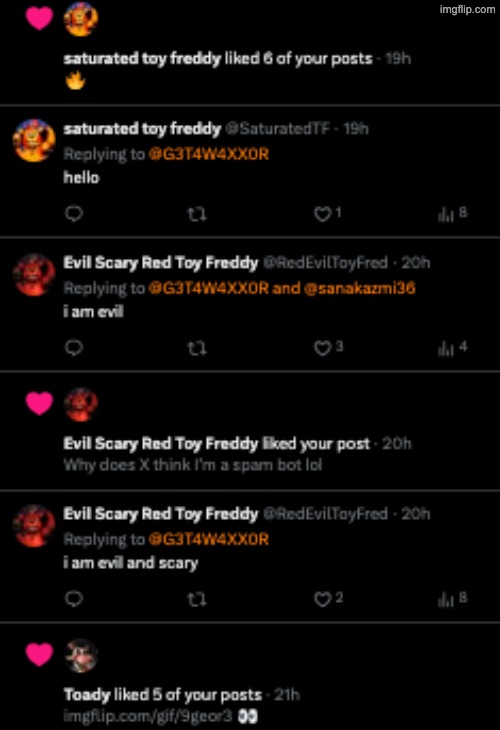
Task: Open the @sanakazmi36 mention link
Action: (359, 288)
